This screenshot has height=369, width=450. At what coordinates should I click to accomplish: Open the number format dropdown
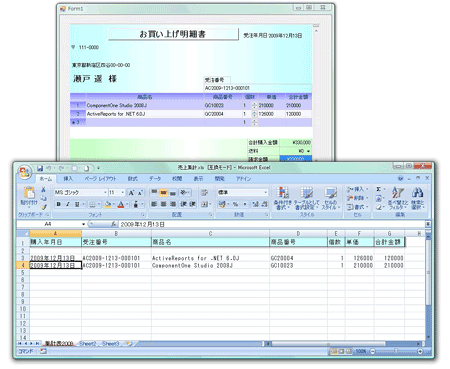tap(266, 192)
